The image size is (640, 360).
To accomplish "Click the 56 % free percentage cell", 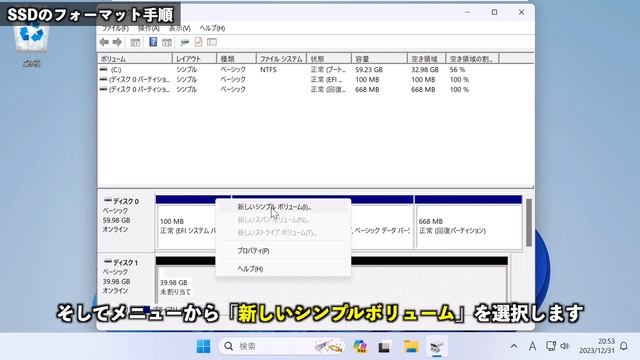I will click(x=458, y=70).
